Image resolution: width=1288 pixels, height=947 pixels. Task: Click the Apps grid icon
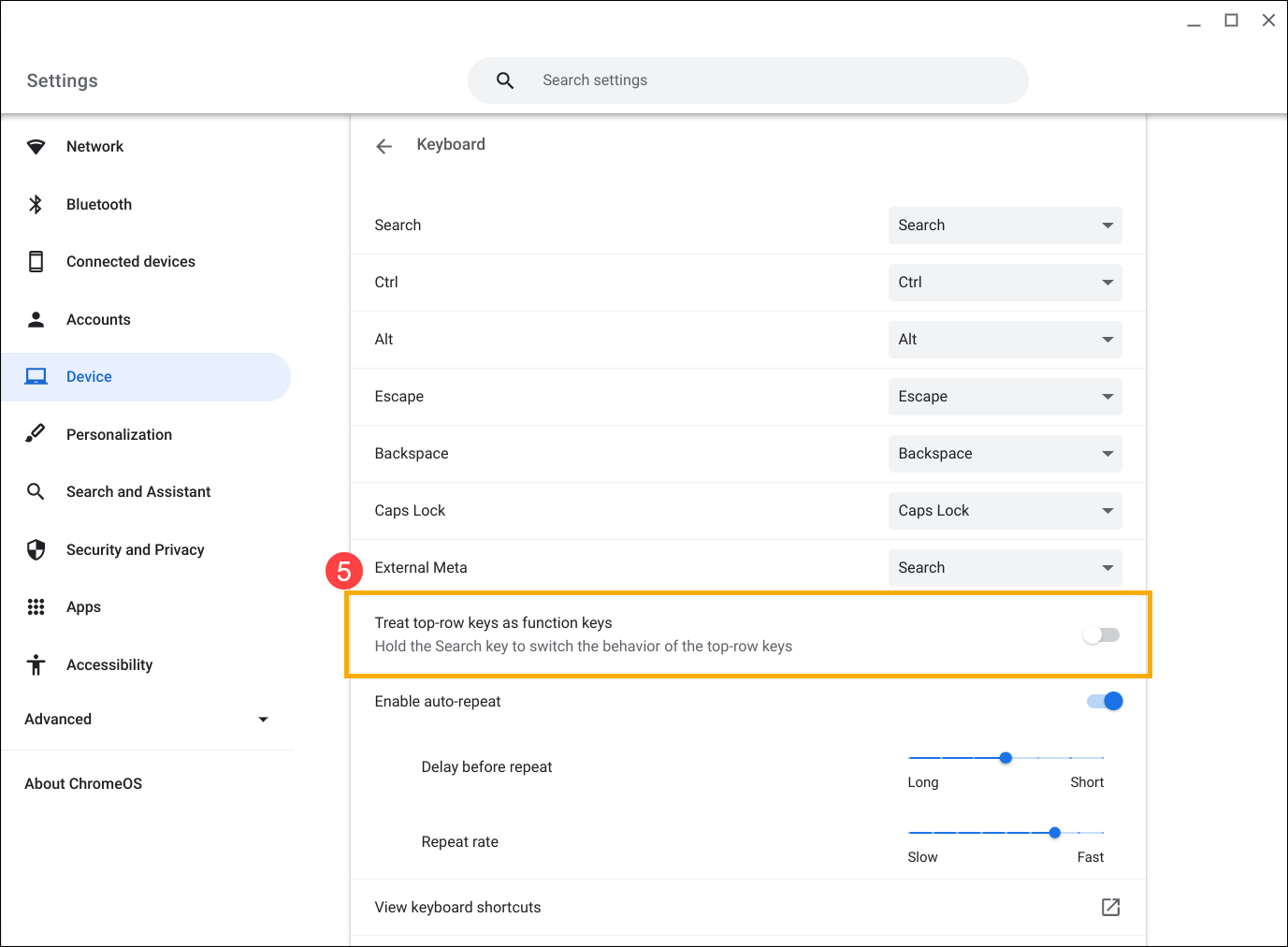(x=36, y=606)
